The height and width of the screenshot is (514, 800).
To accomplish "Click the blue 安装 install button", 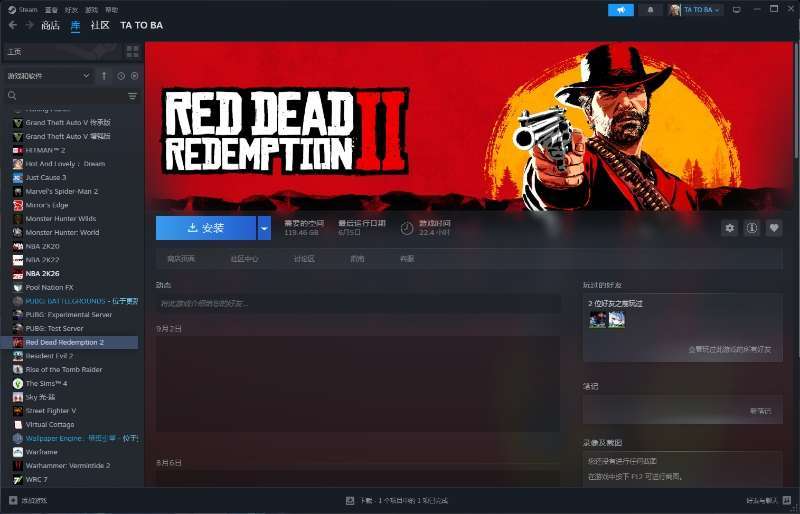I will (206, 228).
